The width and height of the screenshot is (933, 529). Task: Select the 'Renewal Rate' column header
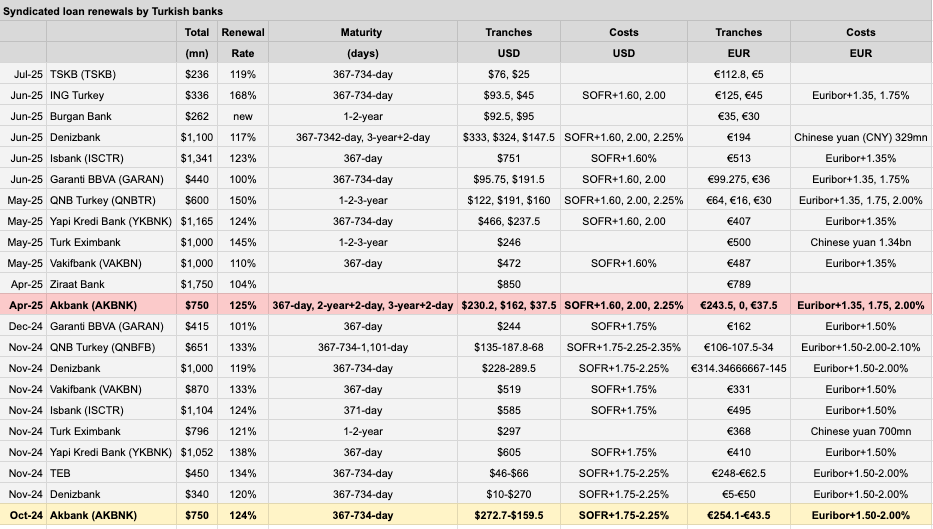[243, 42]
